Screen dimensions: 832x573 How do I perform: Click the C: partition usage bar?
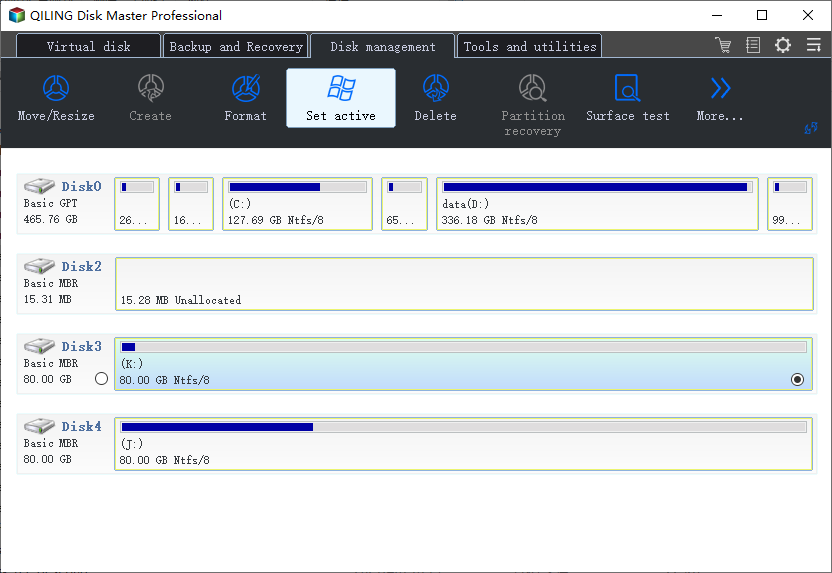297,187
